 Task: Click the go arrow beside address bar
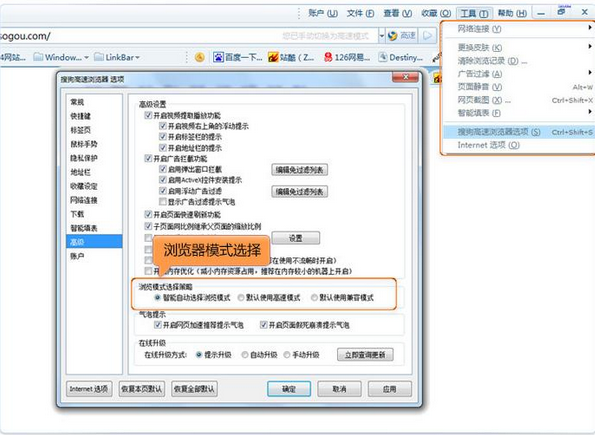[427, 36]
